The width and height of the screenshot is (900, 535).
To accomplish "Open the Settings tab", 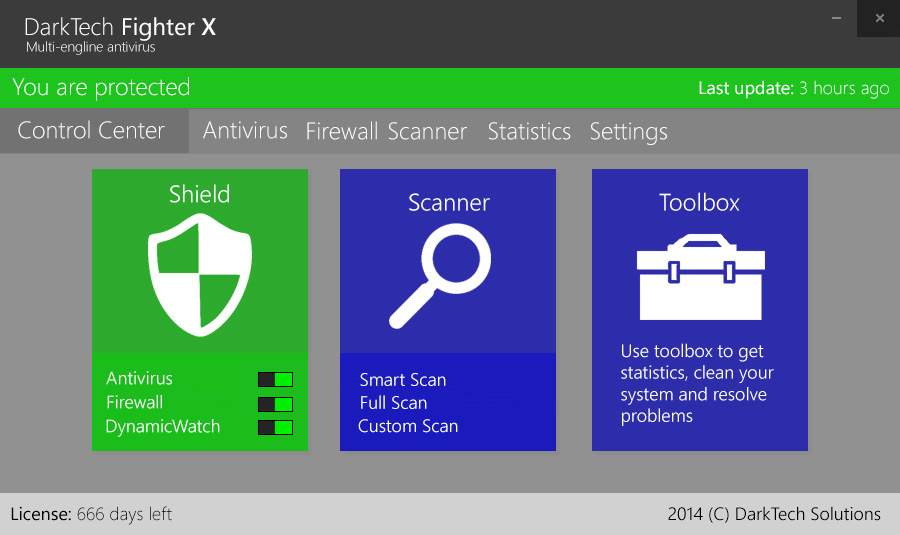I will [628, 132].
